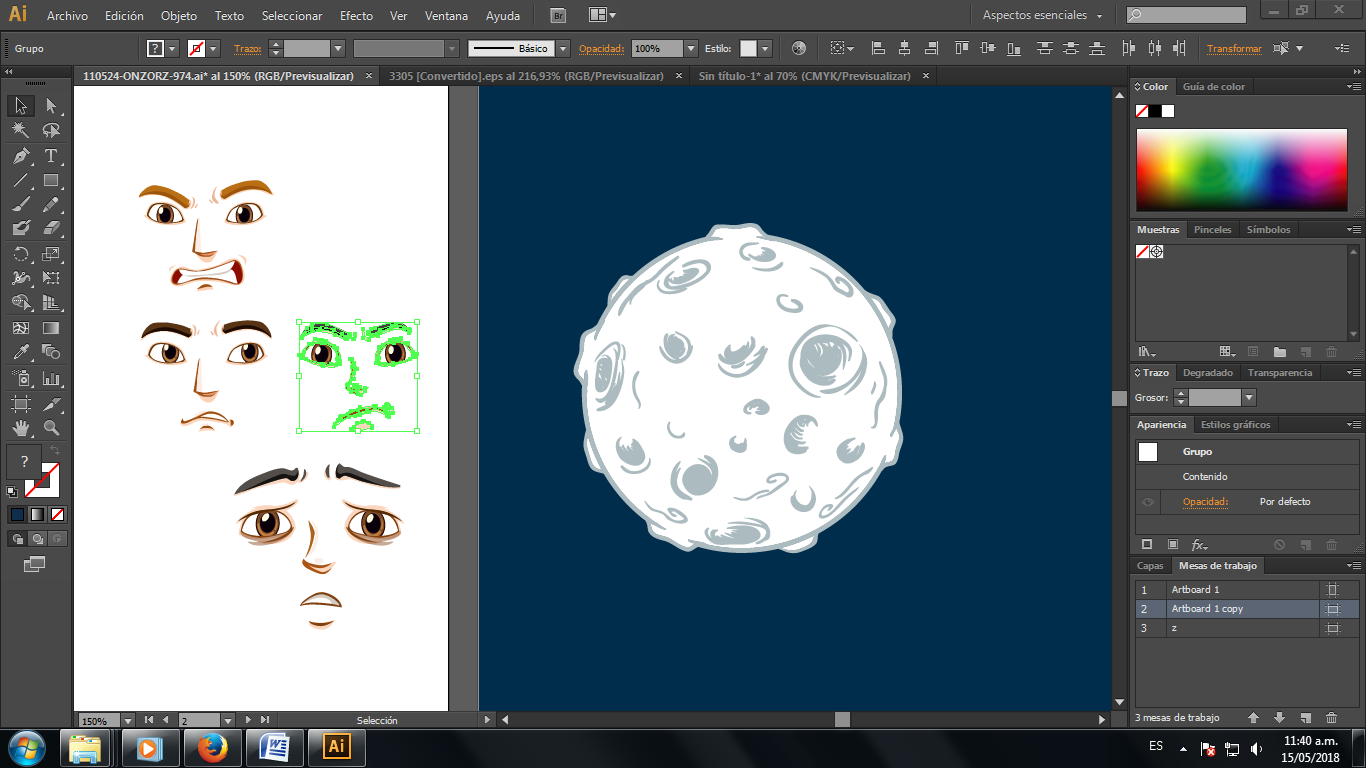Pick color from Color panel spectrum

(1241, 170)
